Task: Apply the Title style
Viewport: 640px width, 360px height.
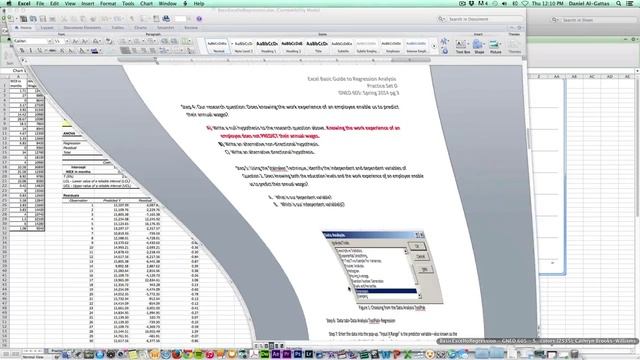Action: tap(318, 46)
